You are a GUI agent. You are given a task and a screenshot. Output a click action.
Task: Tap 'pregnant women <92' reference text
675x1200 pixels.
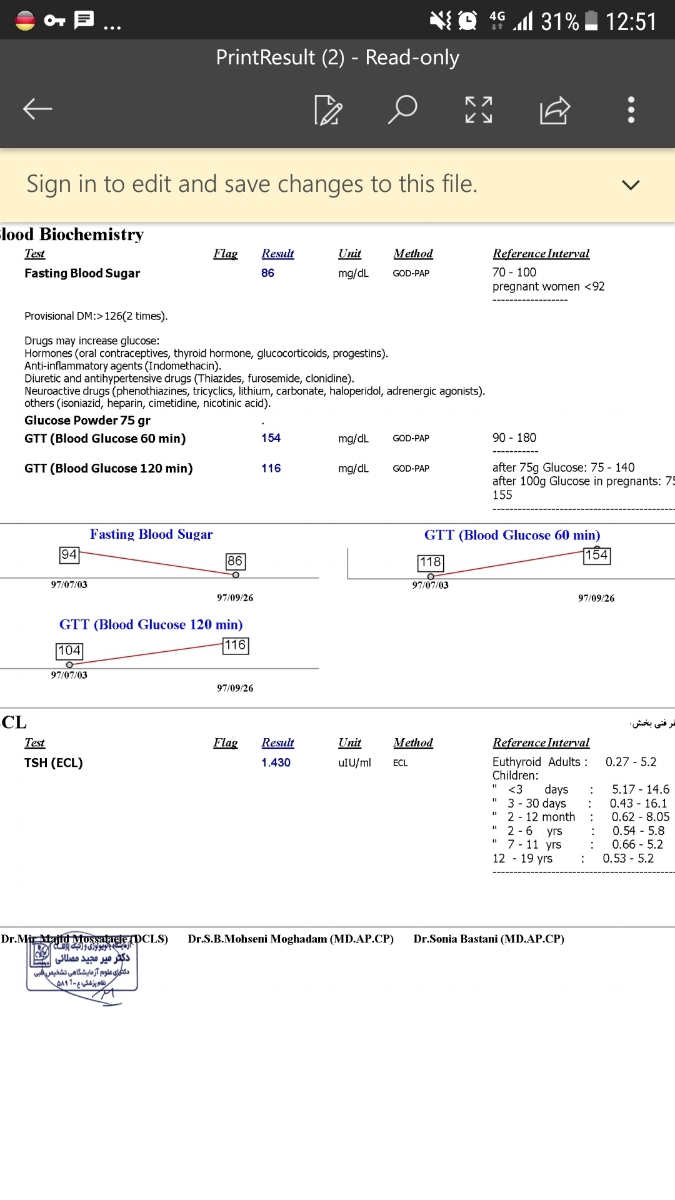pyautogui.click(x=548, y=286)
